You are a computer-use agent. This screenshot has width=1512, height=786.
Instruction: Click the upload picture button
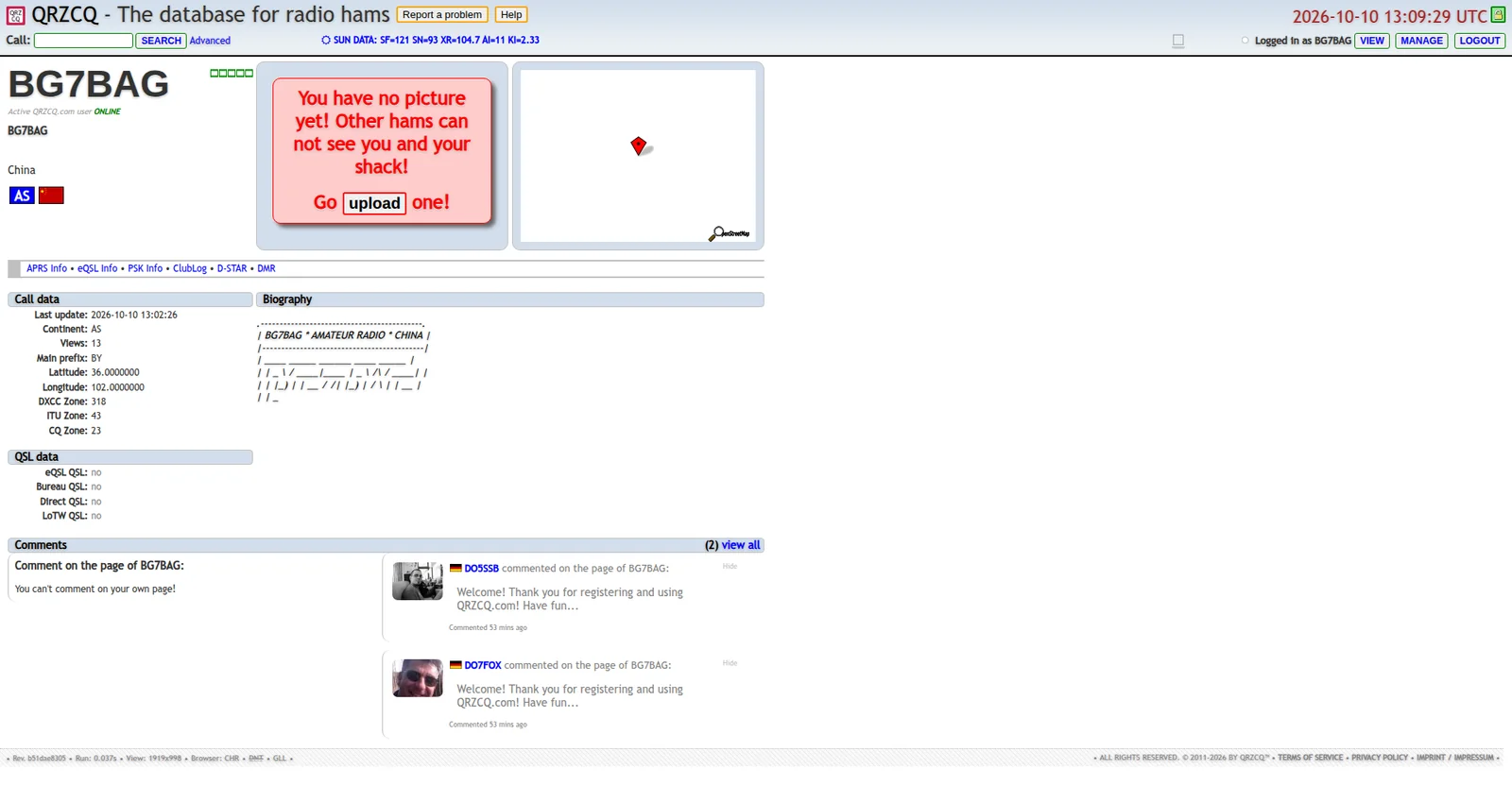(x=374, y=203)
